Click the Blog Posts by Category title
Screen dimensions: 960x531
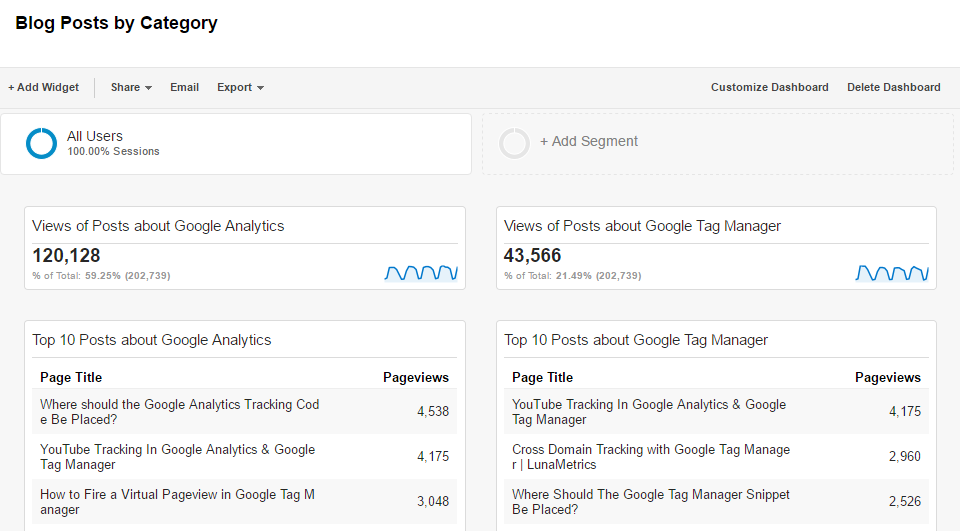point(116,23)
